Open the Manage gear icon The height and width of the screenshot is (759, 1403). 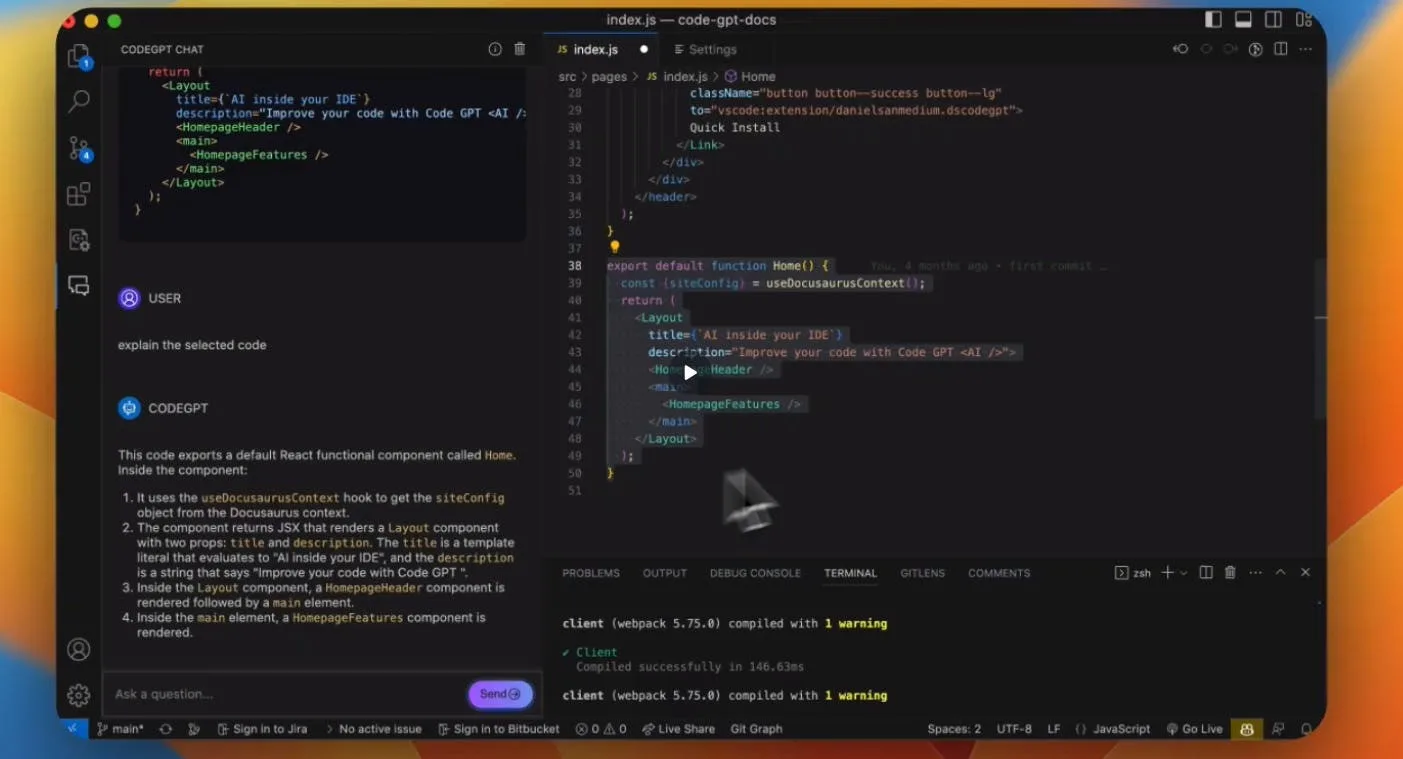78,694
